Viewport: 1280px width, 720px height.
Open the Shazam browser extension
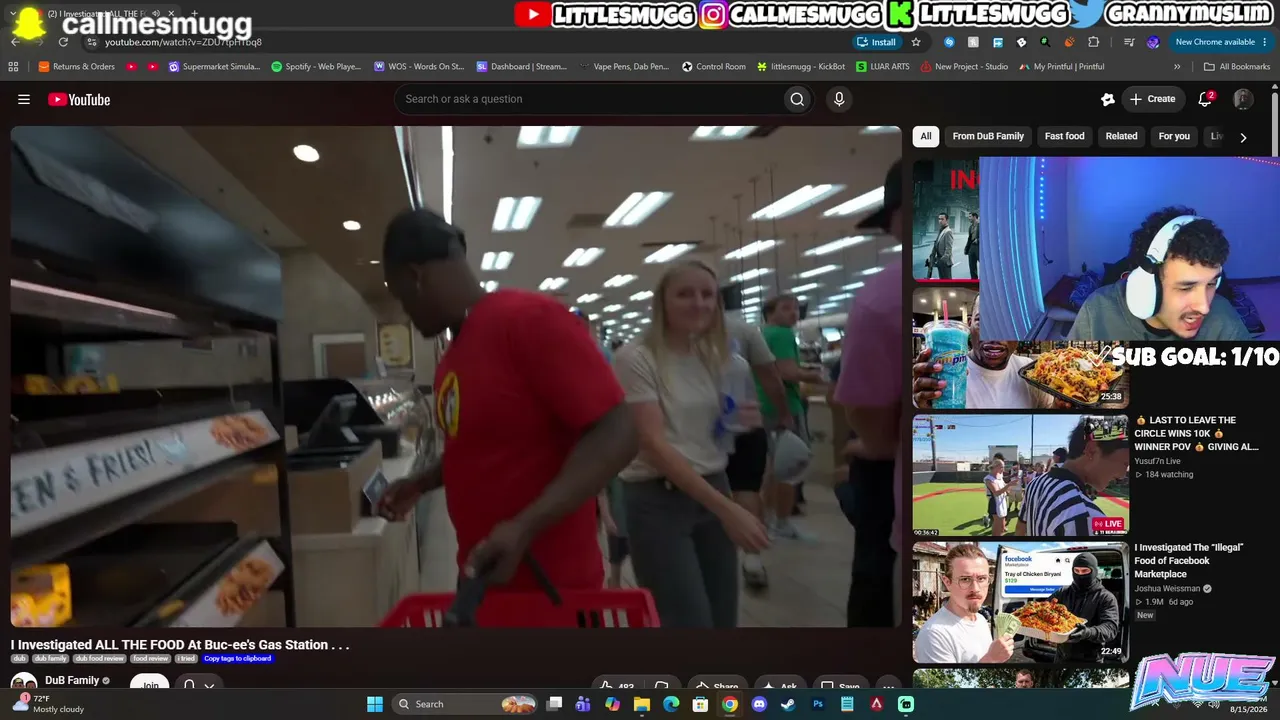(x=949, y=42)
